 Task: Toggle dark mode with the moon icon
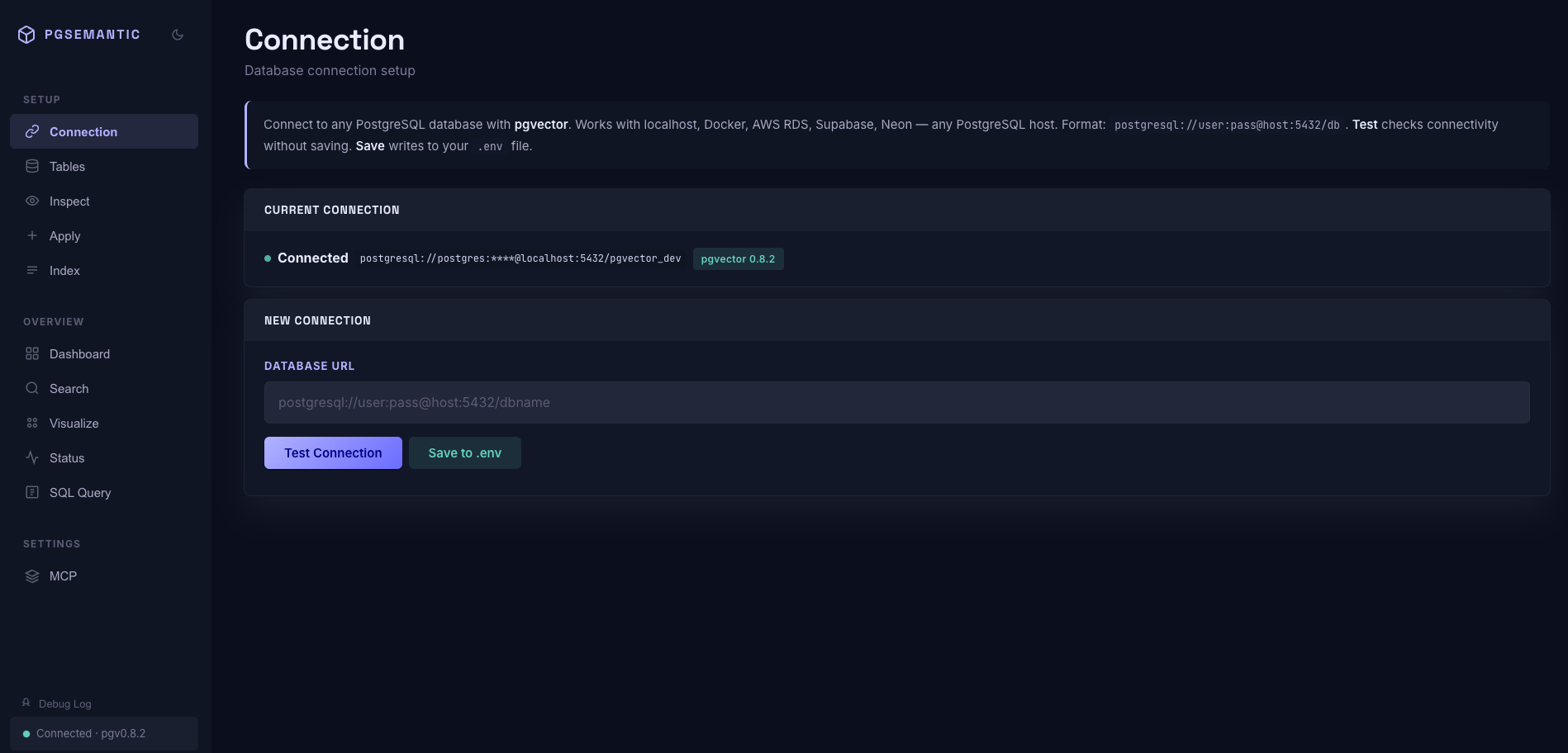click(178, 34)
